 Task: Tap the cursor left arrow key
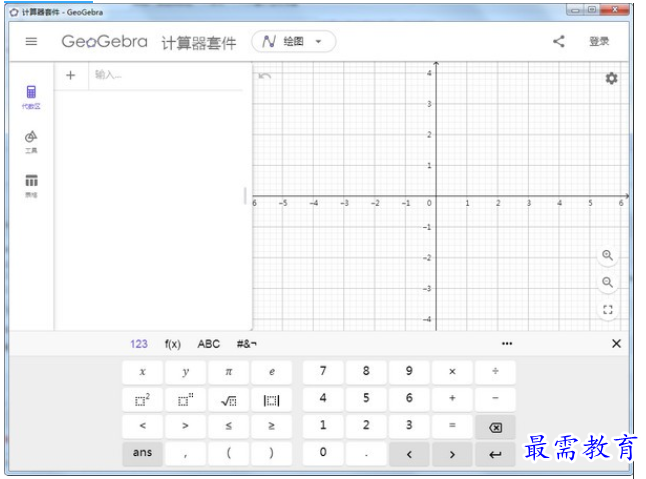pos(409,454)
